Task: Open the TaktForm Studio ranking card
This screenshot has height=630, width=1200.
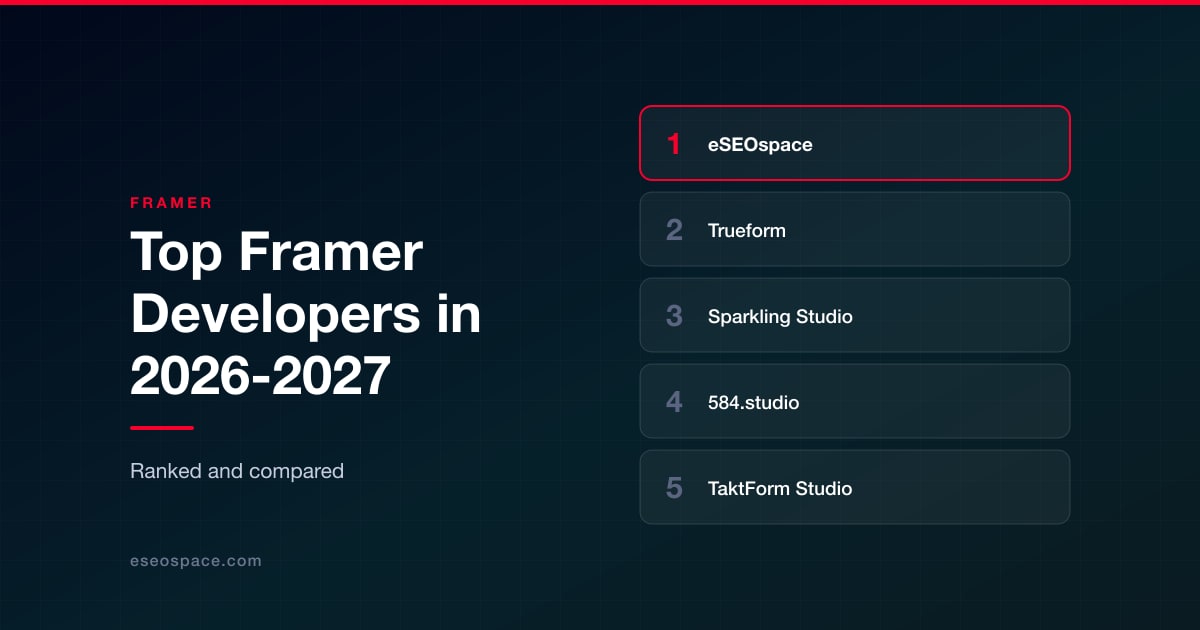Action: [x=855, y=487]
